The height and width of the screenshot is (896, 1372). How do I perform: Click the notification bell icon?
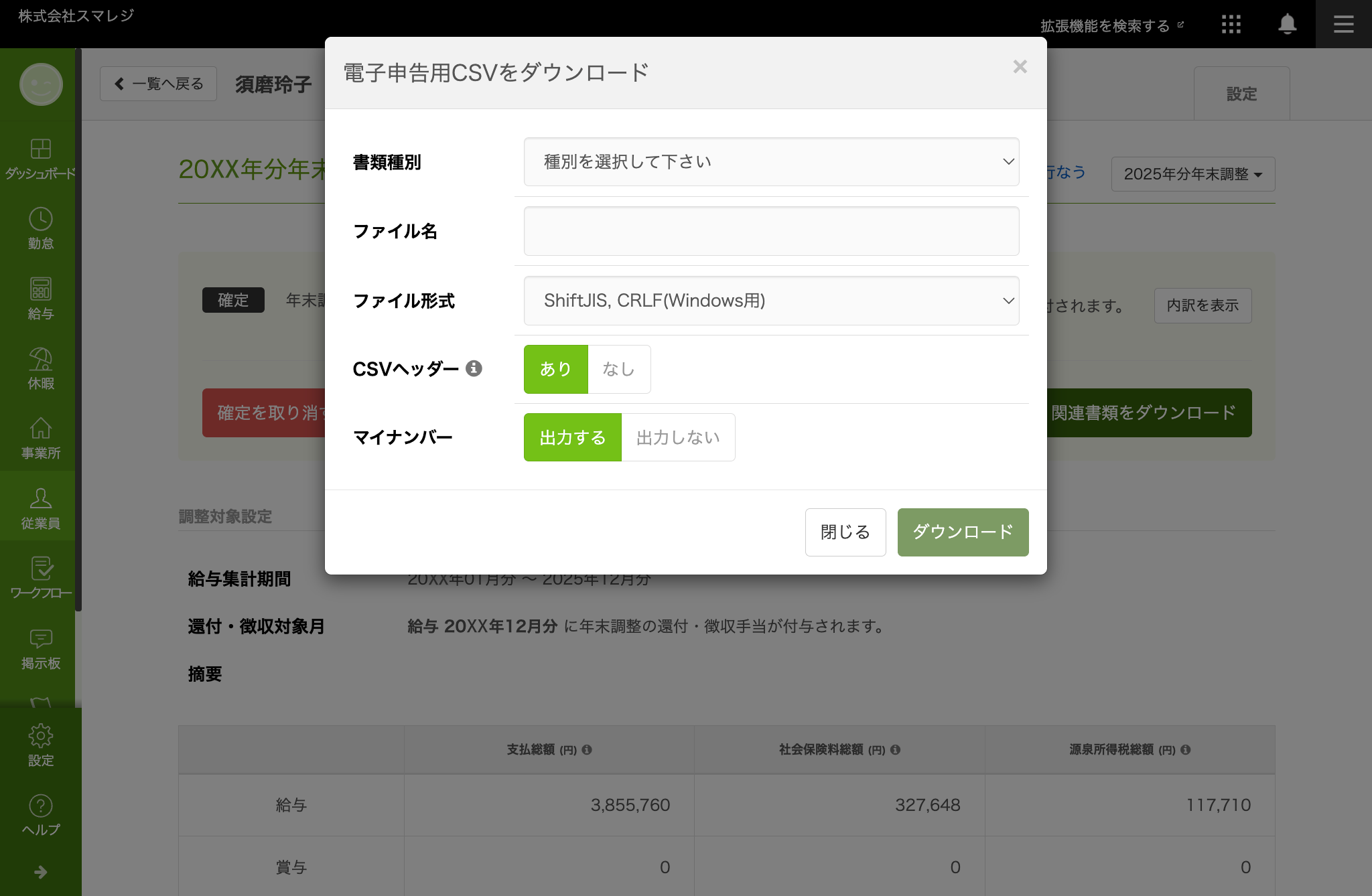1287,25
